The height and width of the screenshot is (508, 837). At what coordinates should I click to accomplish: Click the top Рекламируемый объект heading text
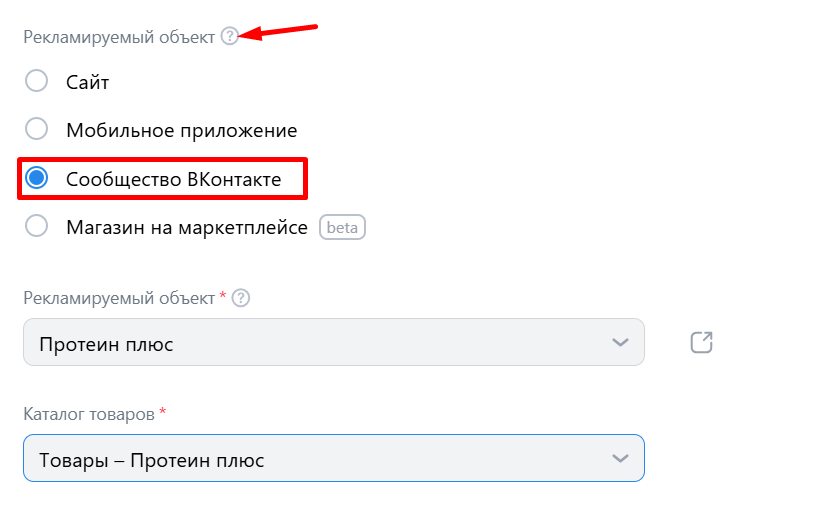pyautogui.click(x=119, y=37)
